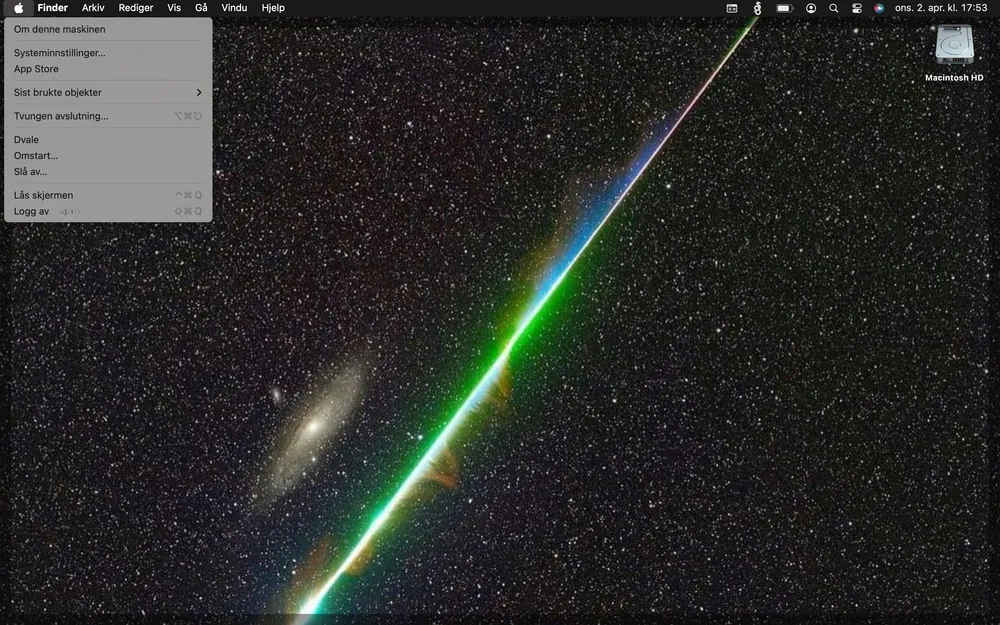Launch Siri from menu bar
1000x625 pixels.
tap(879, 8)
